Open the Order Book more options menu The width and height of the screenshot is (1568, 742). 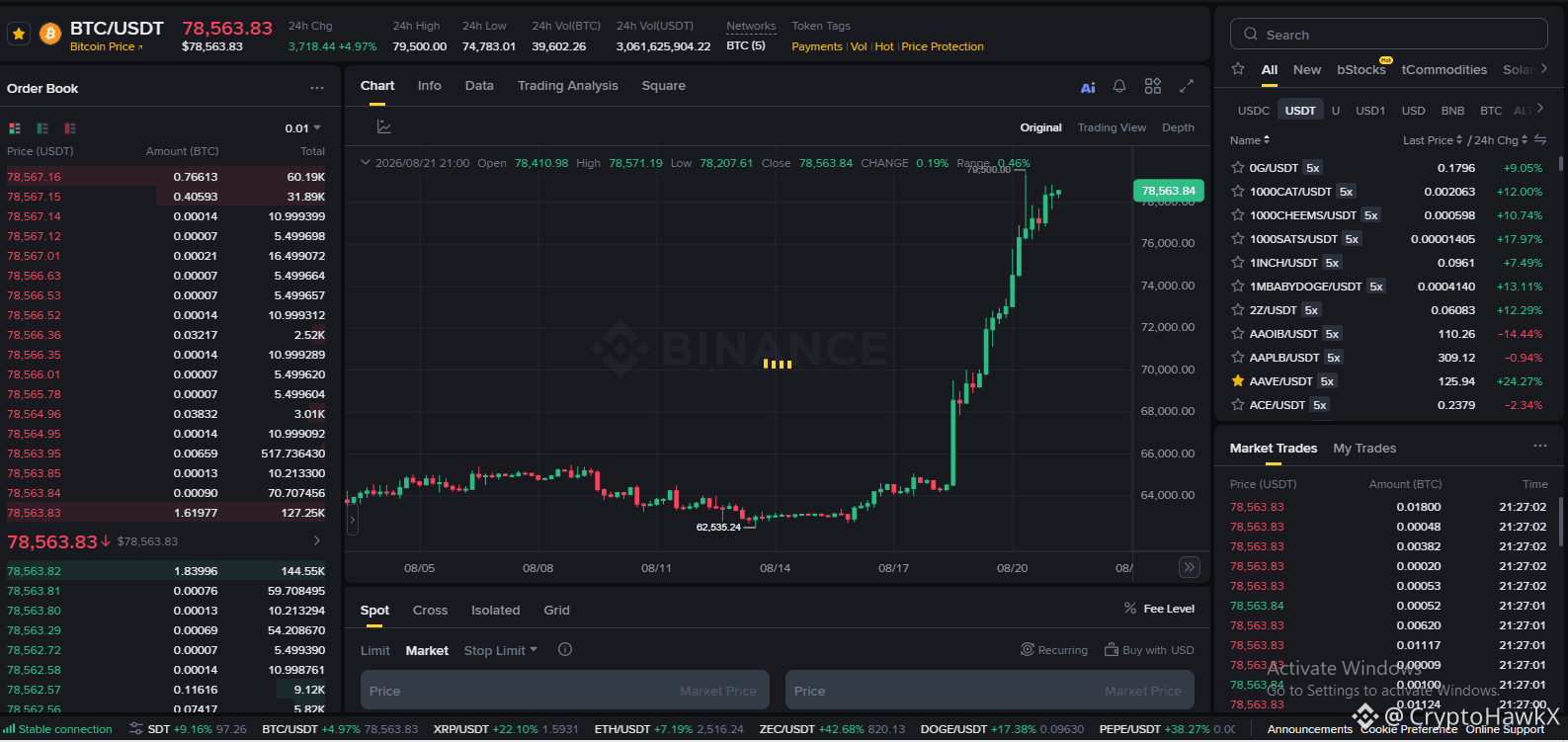pyautogui.click(x=317, y=88)
